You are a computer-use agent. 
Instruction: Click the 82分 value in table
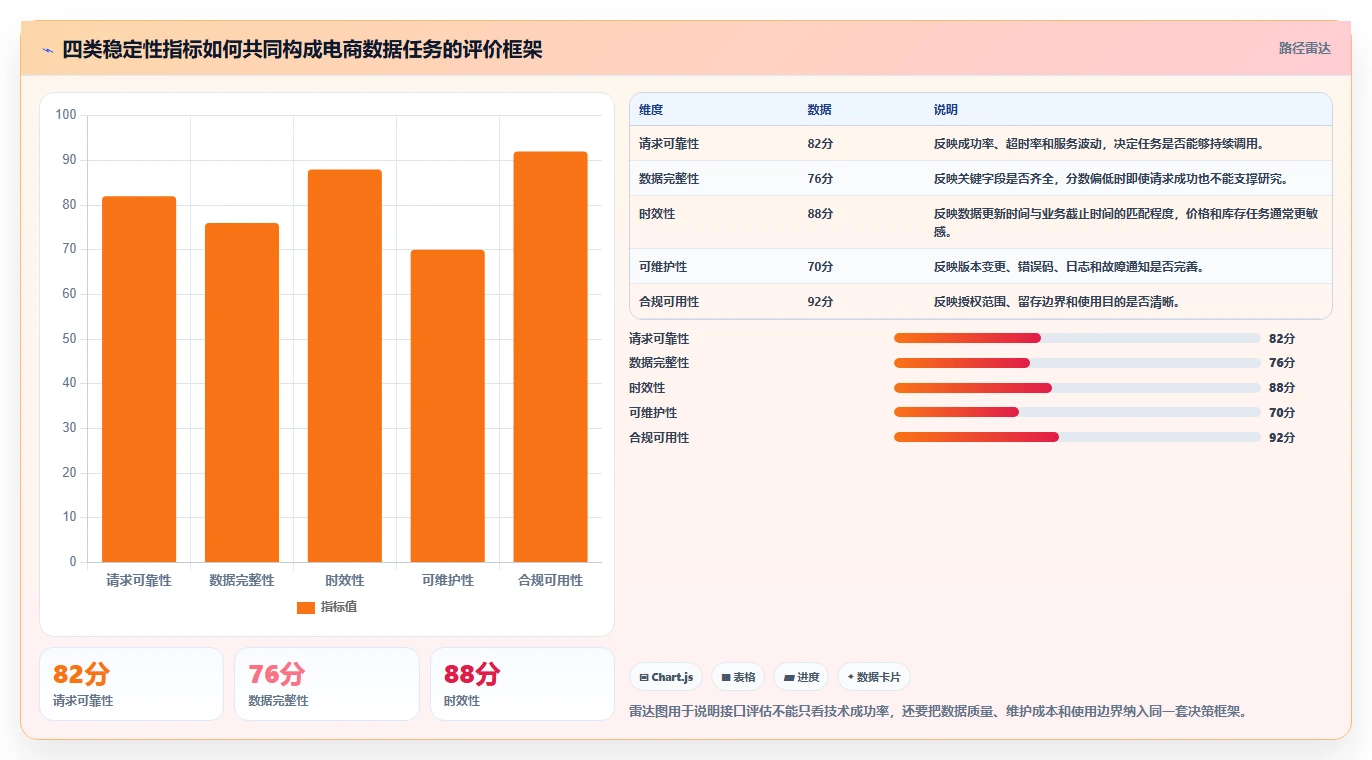[x=820, y=144]
